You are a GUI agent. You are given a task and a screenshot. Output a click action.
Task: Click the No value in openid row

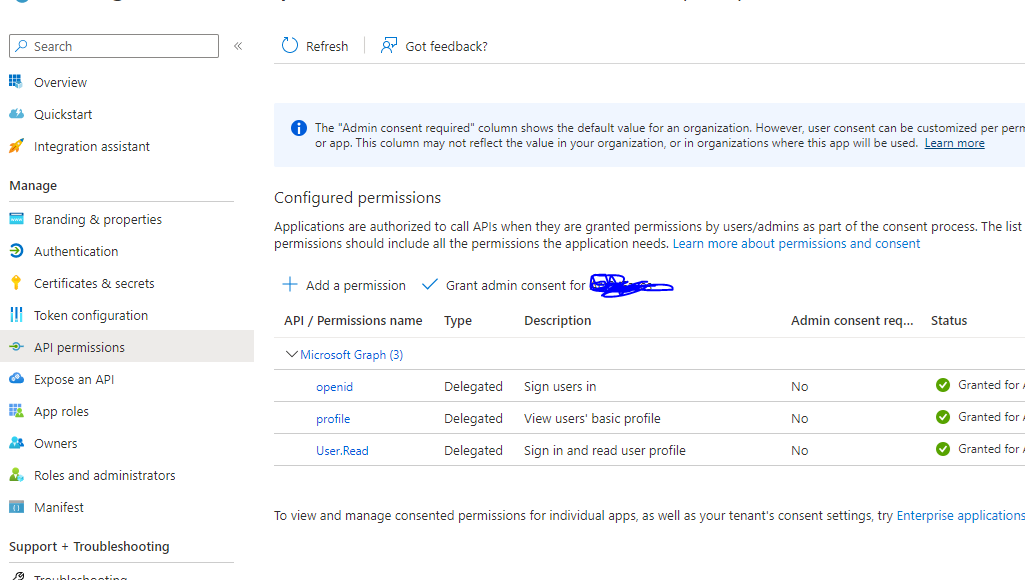click(799, 386)
